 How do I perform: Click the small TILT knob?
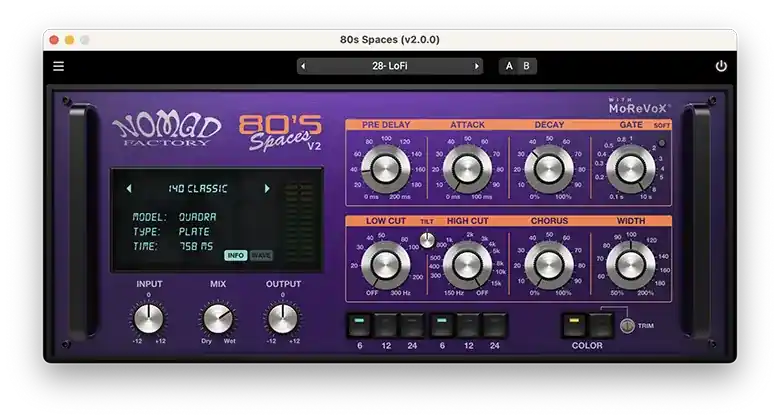(427, 240)
